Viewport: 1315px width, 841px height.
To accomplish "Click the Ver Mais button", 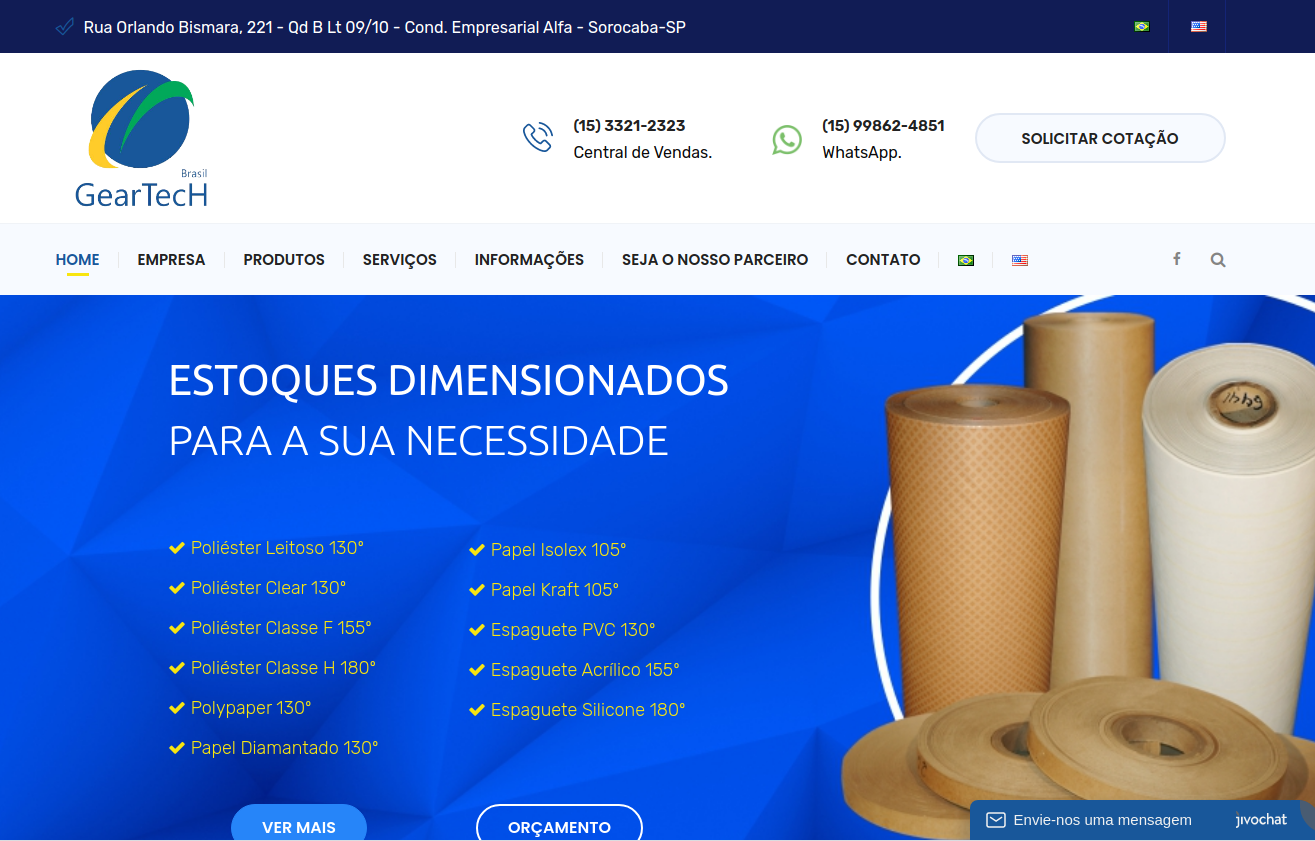I will tap(299, 825).
